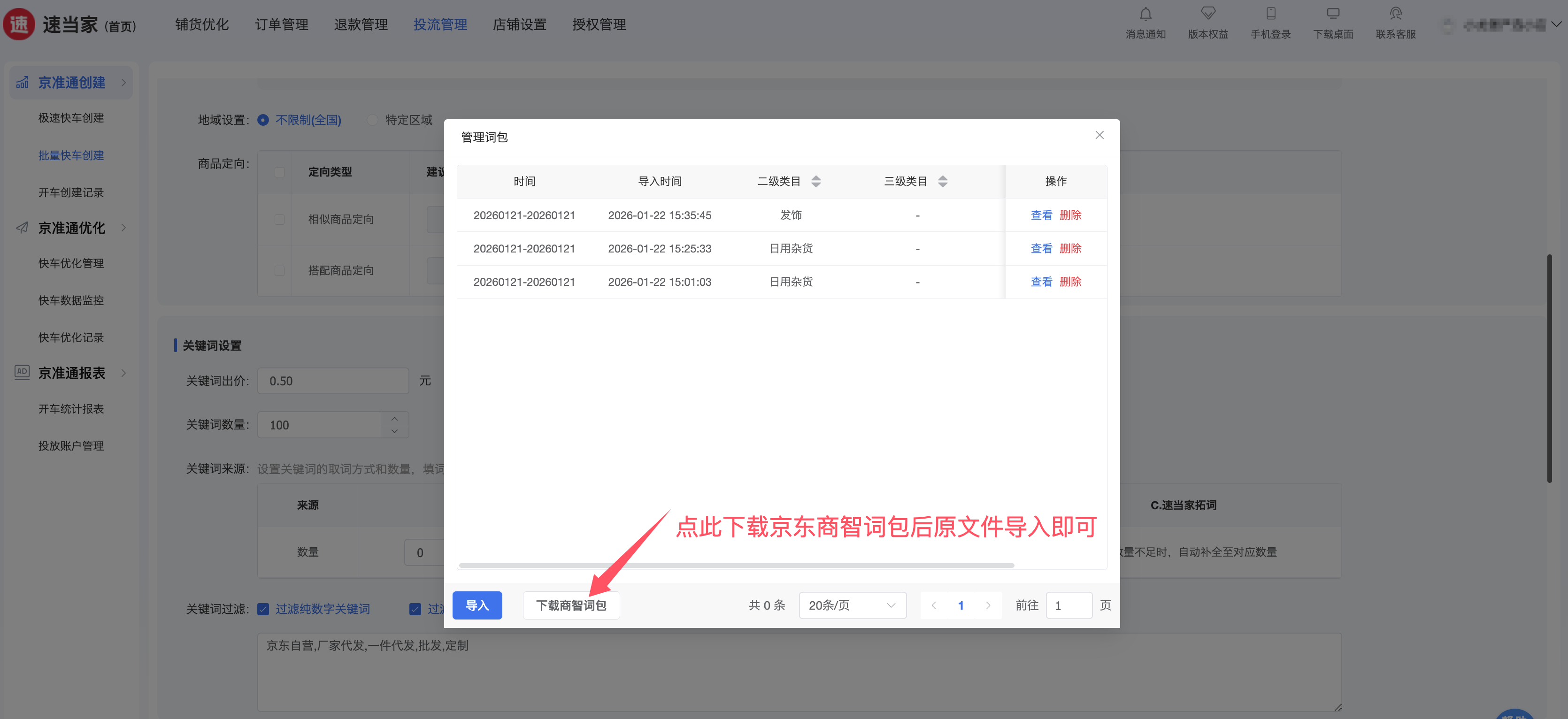
Task: Click the 前往 page number input
Action: point(1068,605)
